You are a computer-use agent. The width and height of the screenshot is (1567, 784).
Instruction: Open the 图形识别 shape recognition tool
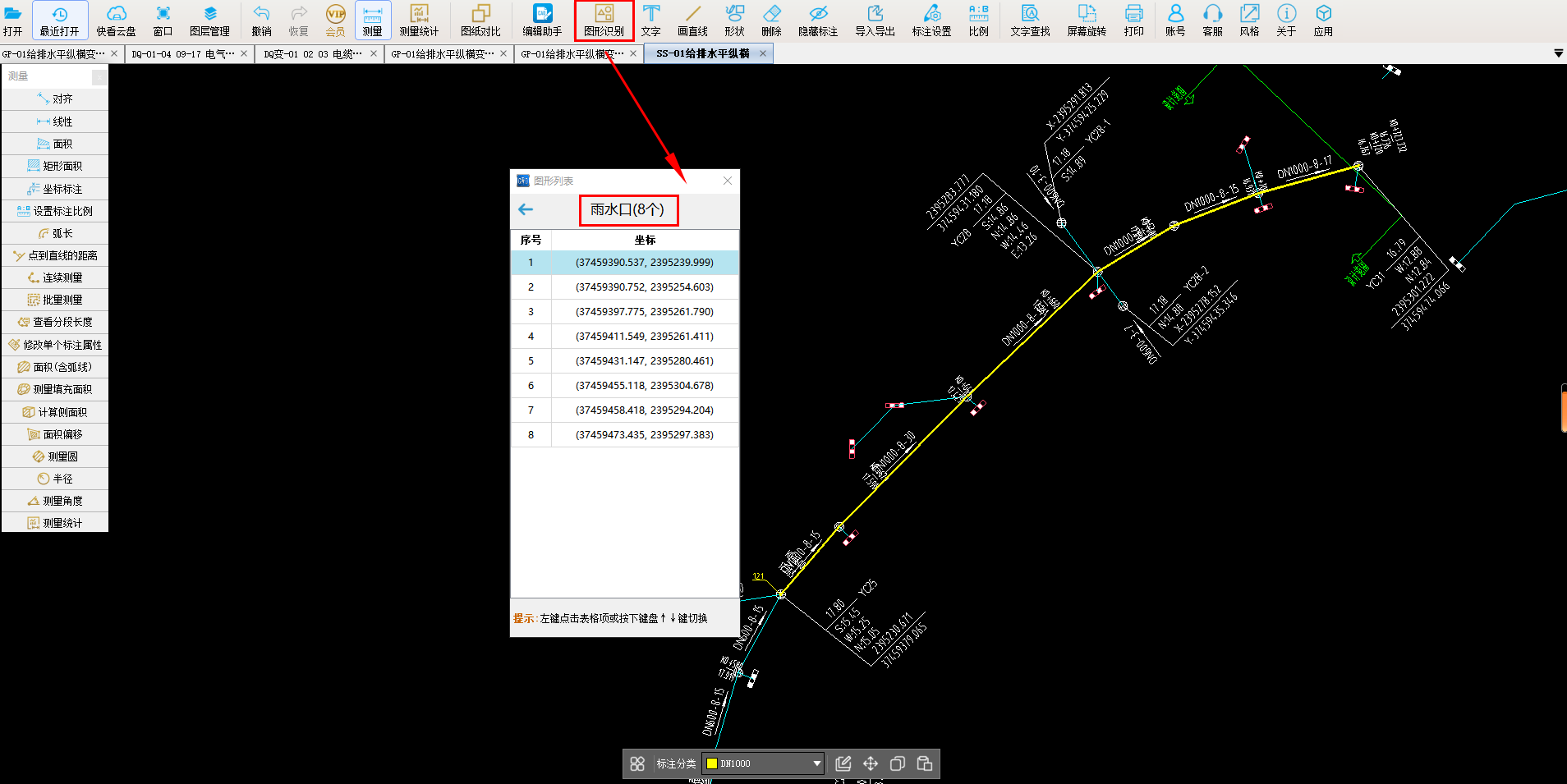point(604,21)
